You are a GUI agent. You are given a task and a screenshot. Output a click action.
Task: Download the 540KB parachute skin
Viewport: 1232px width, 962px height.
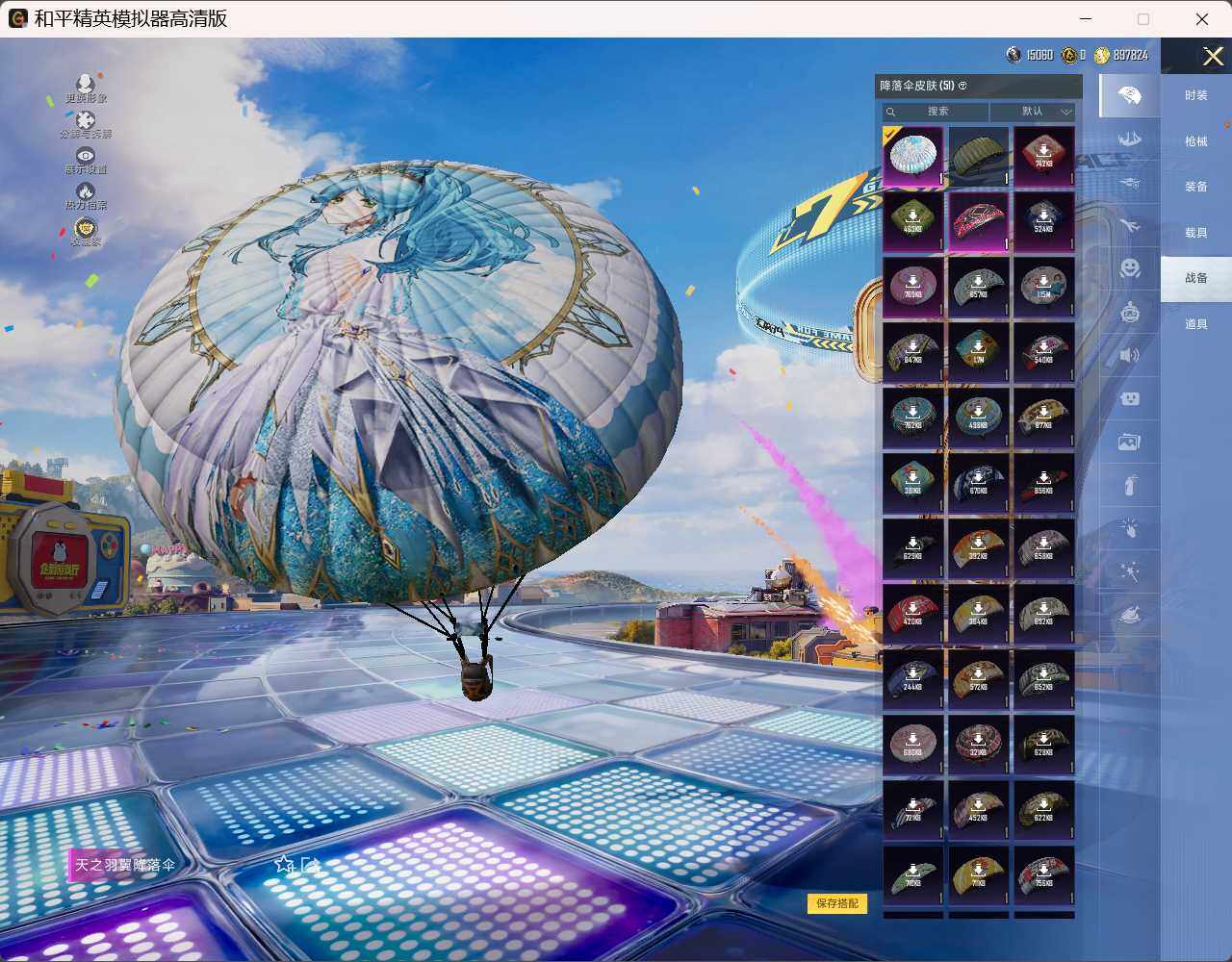1044,352
